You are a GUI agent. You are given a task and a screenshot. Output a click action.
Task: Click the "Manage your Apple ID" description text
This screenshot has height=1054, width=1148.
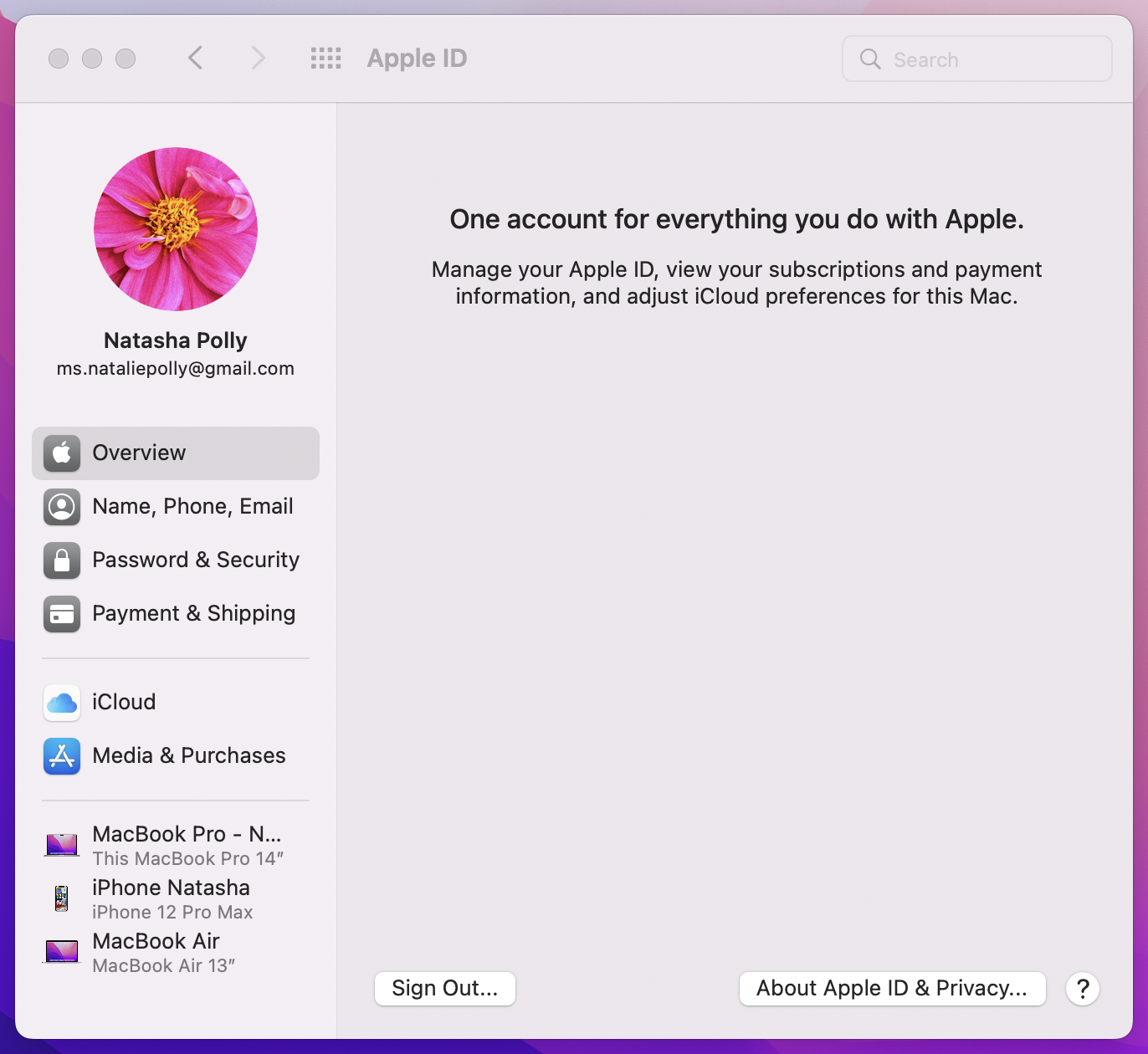(x=737, y=283)
